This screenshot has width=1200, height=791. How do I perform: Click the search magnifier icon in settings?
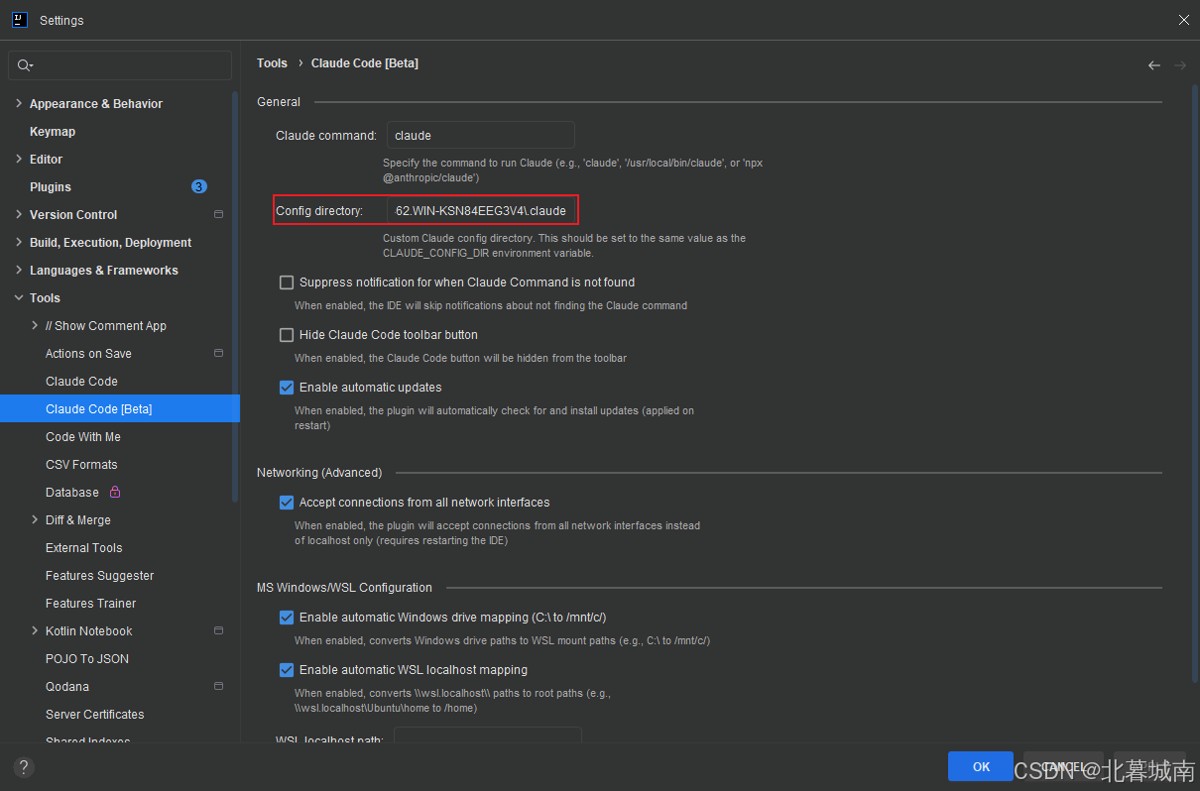coord(25,65)
